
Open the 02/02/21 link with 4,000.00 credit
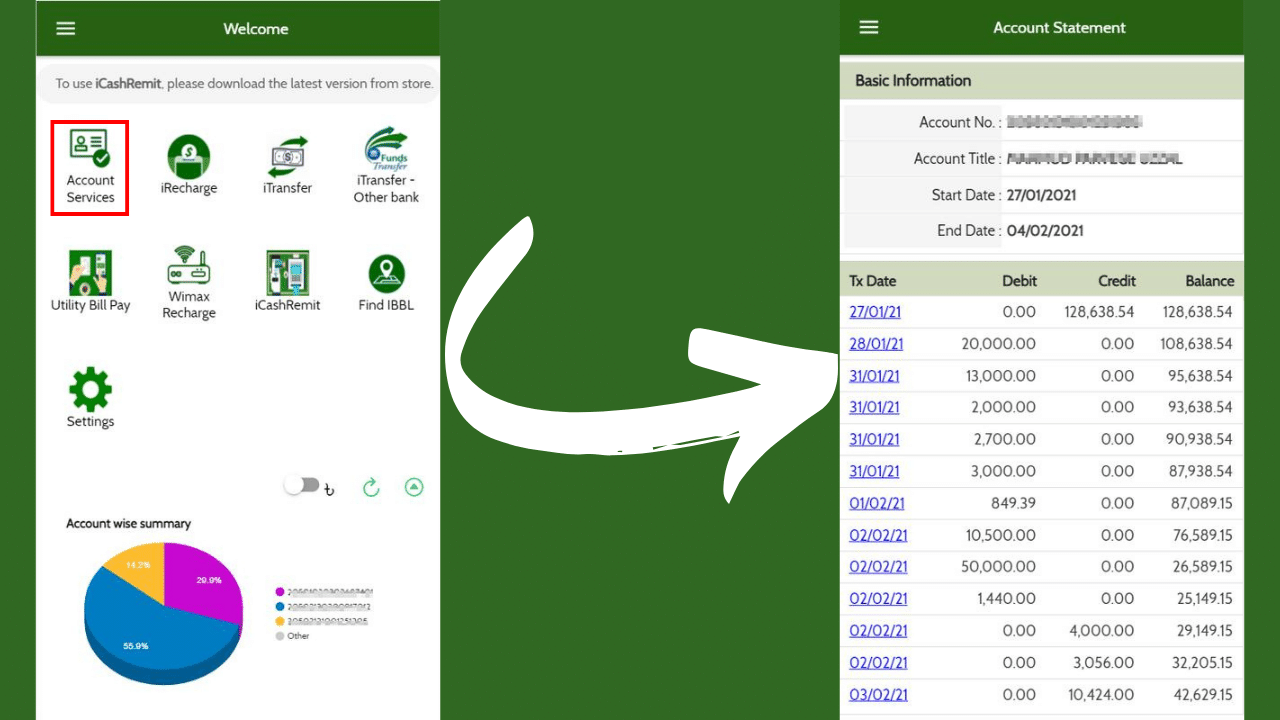(878, 631)
